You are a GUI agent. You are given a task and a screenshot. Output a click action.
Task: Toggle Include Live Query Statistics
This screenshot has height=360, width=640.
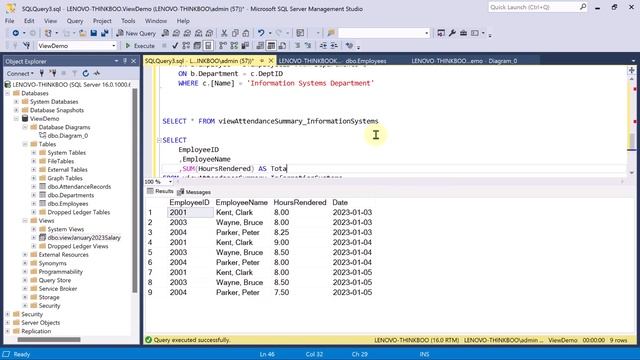234,46
